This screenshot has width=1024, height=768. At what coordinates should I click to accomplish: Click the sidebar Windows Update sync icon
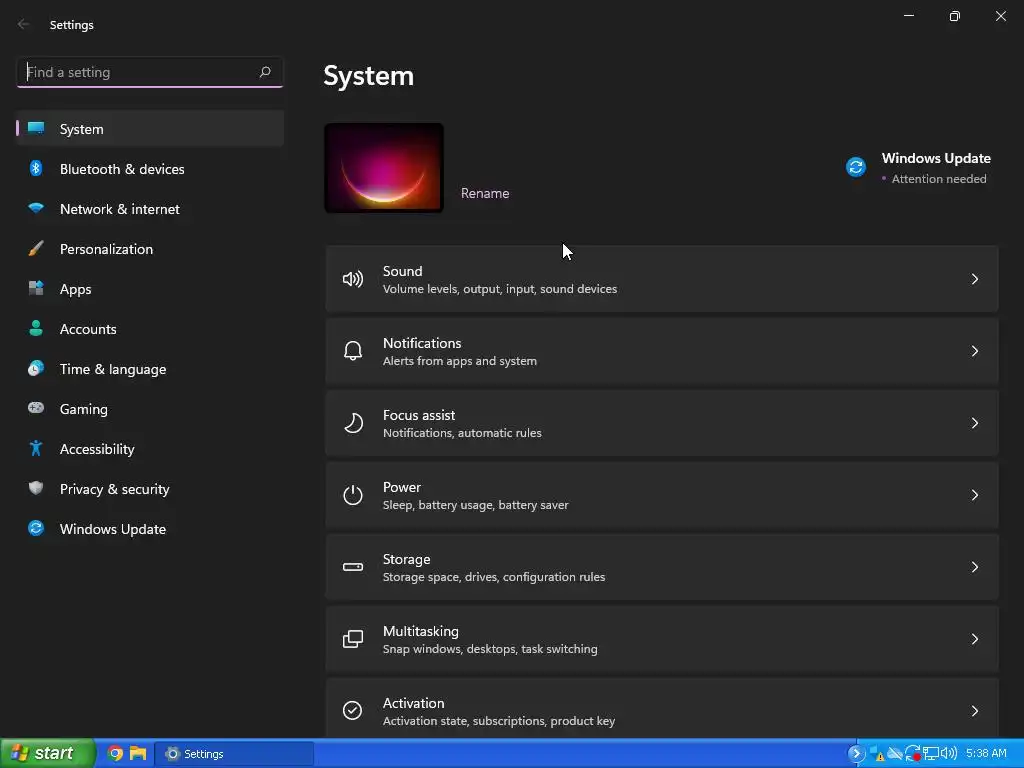(36, 528)
